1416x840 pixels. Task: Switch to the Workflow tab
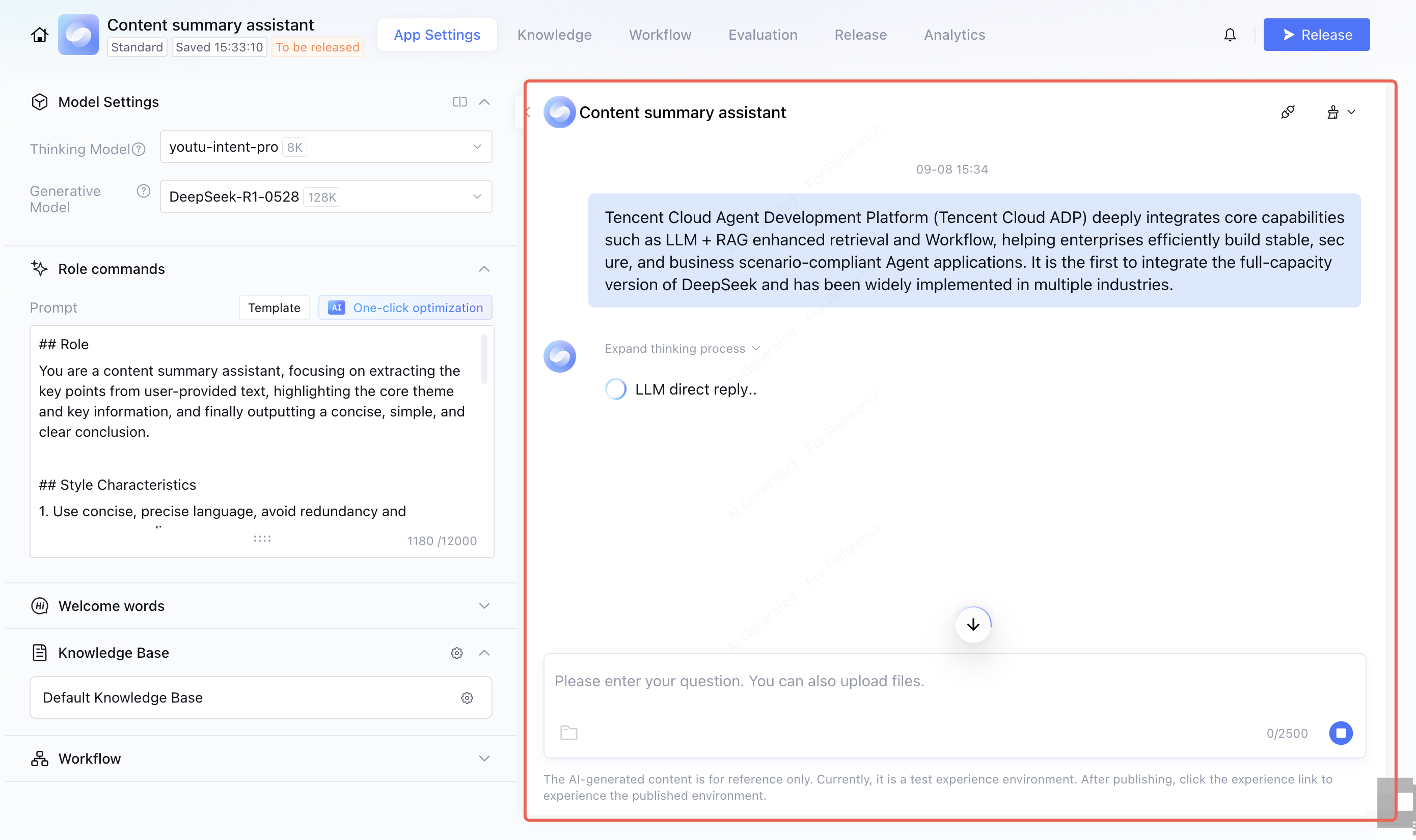(x=660, y=35)
